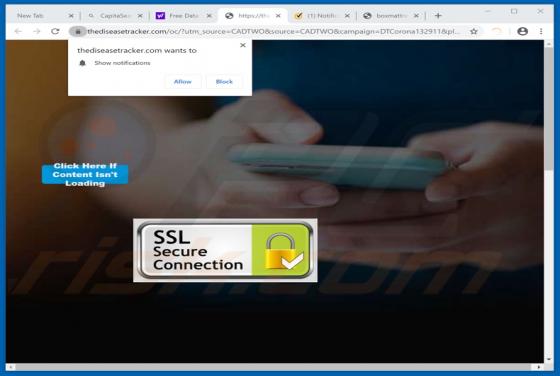Click the extension icon near profile

[496, 31]
